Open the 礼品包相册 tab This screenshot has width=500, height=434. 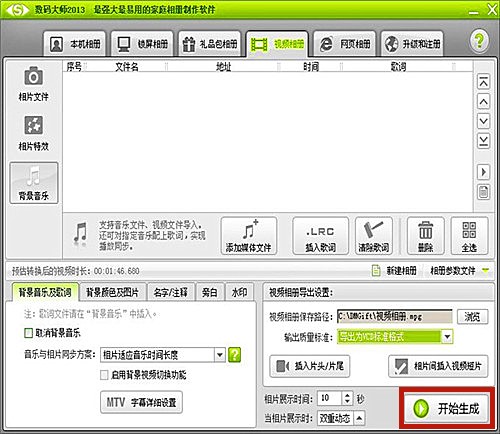tap(210, 44)
